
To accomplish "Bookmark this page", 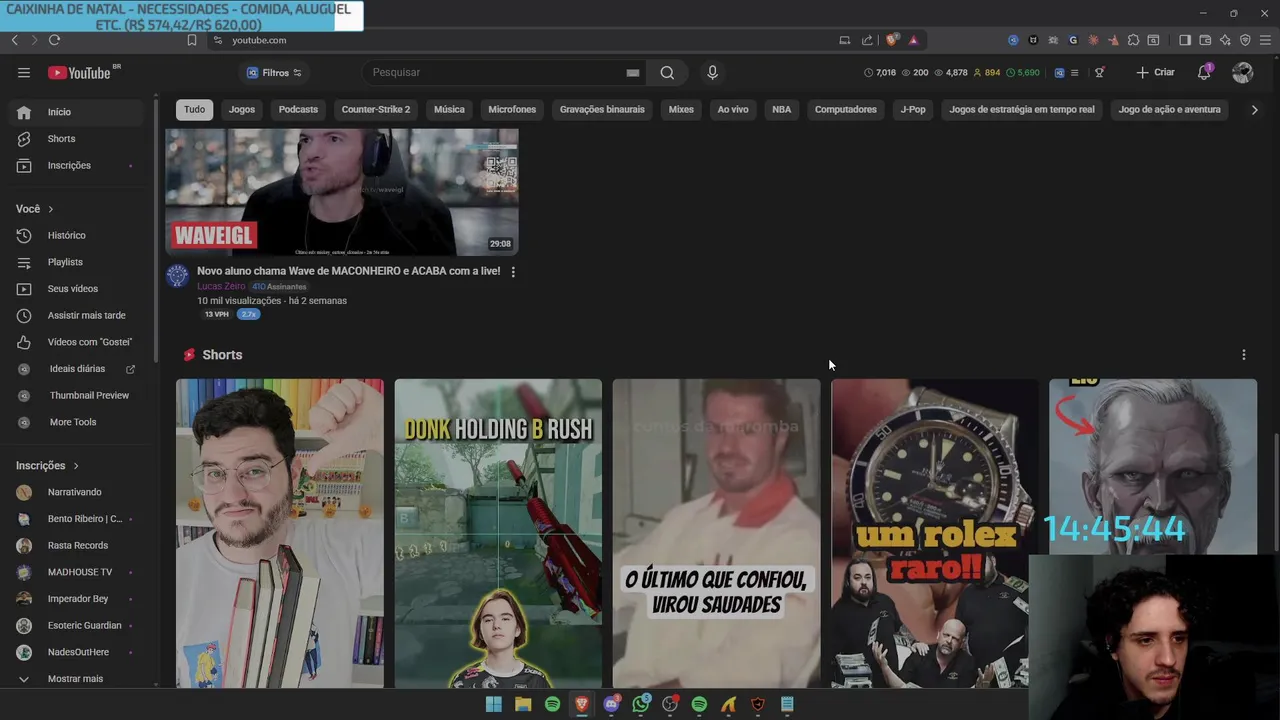I will tap(192, 40).
